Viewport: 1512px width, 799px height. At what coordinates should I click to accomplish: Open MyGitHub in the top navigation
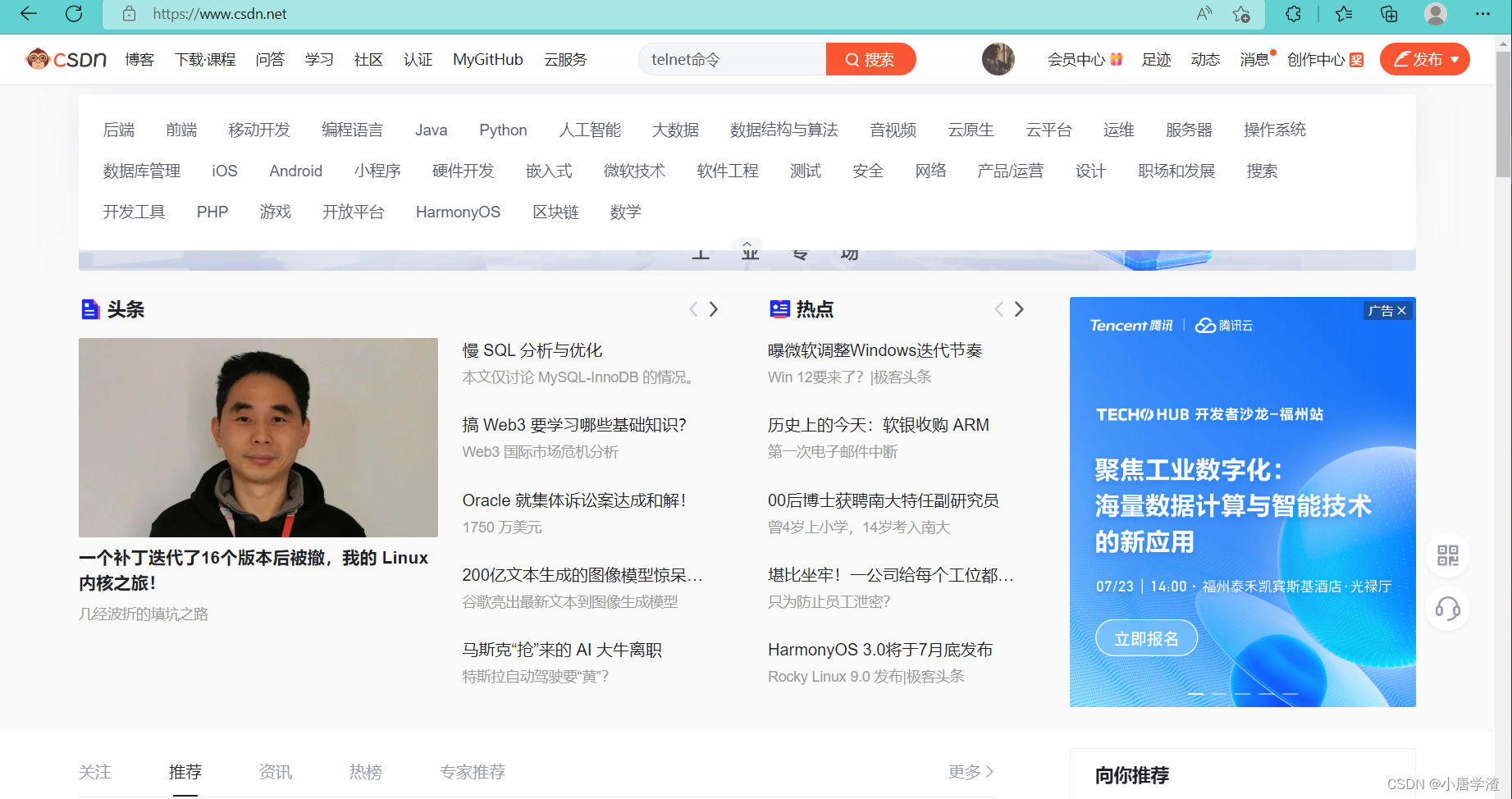(x=488, y=59)
